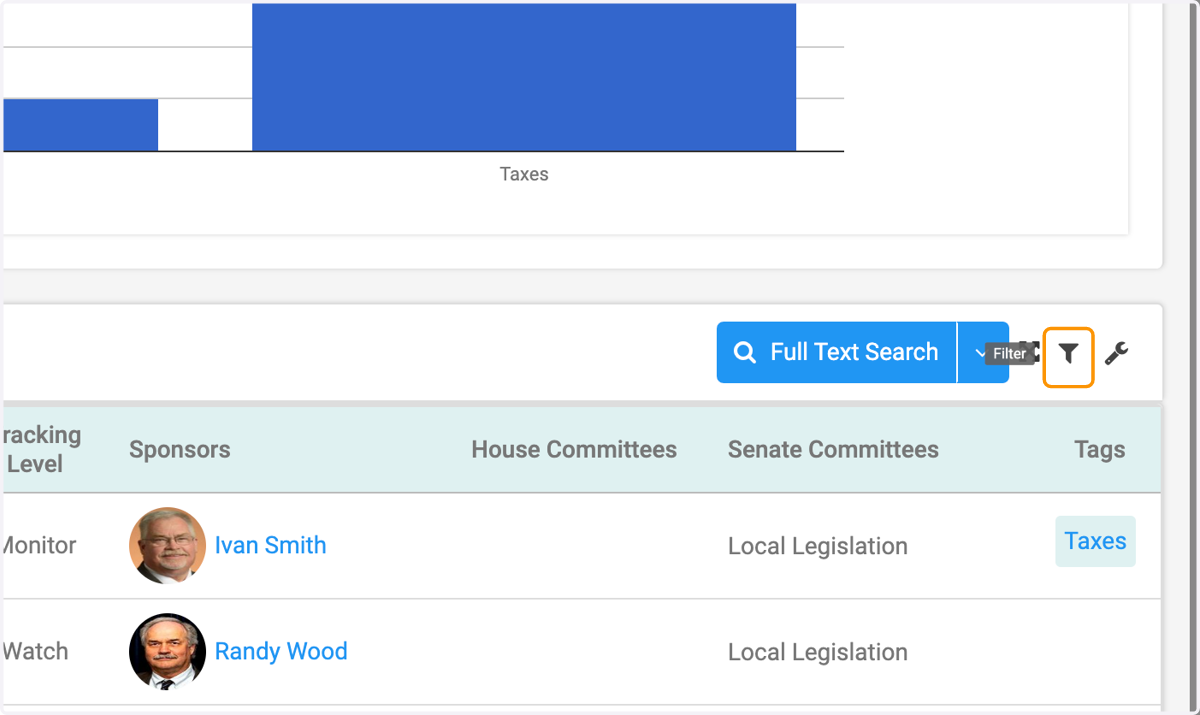Click the Monitor tracking level cell

click(38, 545)
